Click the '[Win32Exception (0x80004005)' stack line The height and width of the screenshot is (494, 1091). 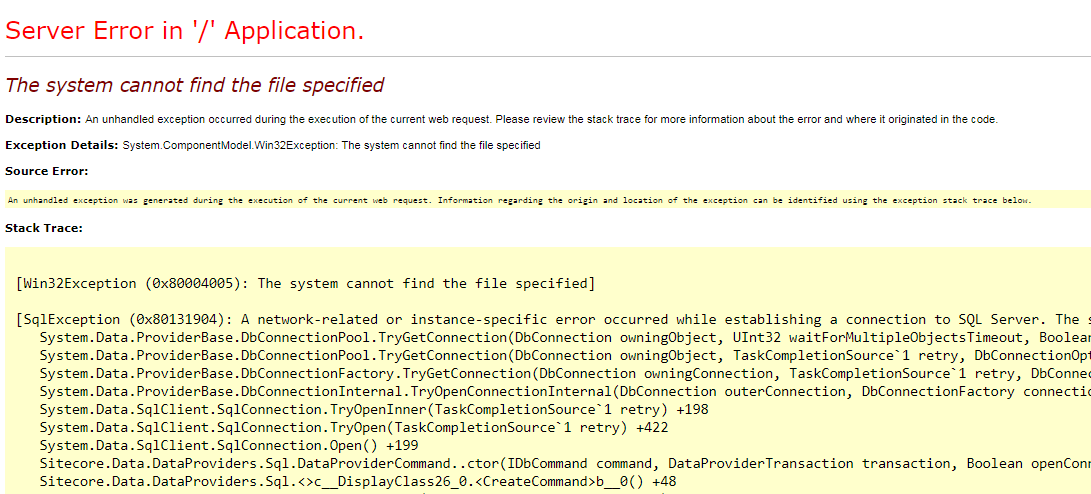[305, 283]
